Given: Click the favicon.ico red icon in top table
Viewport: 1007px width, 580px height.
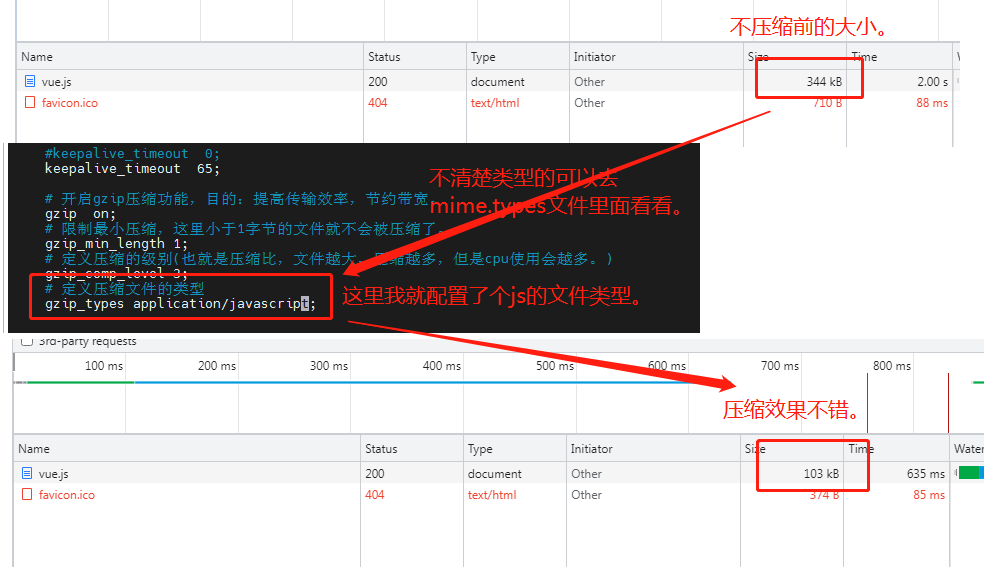Looking at the screenshot, I should 30,102.
